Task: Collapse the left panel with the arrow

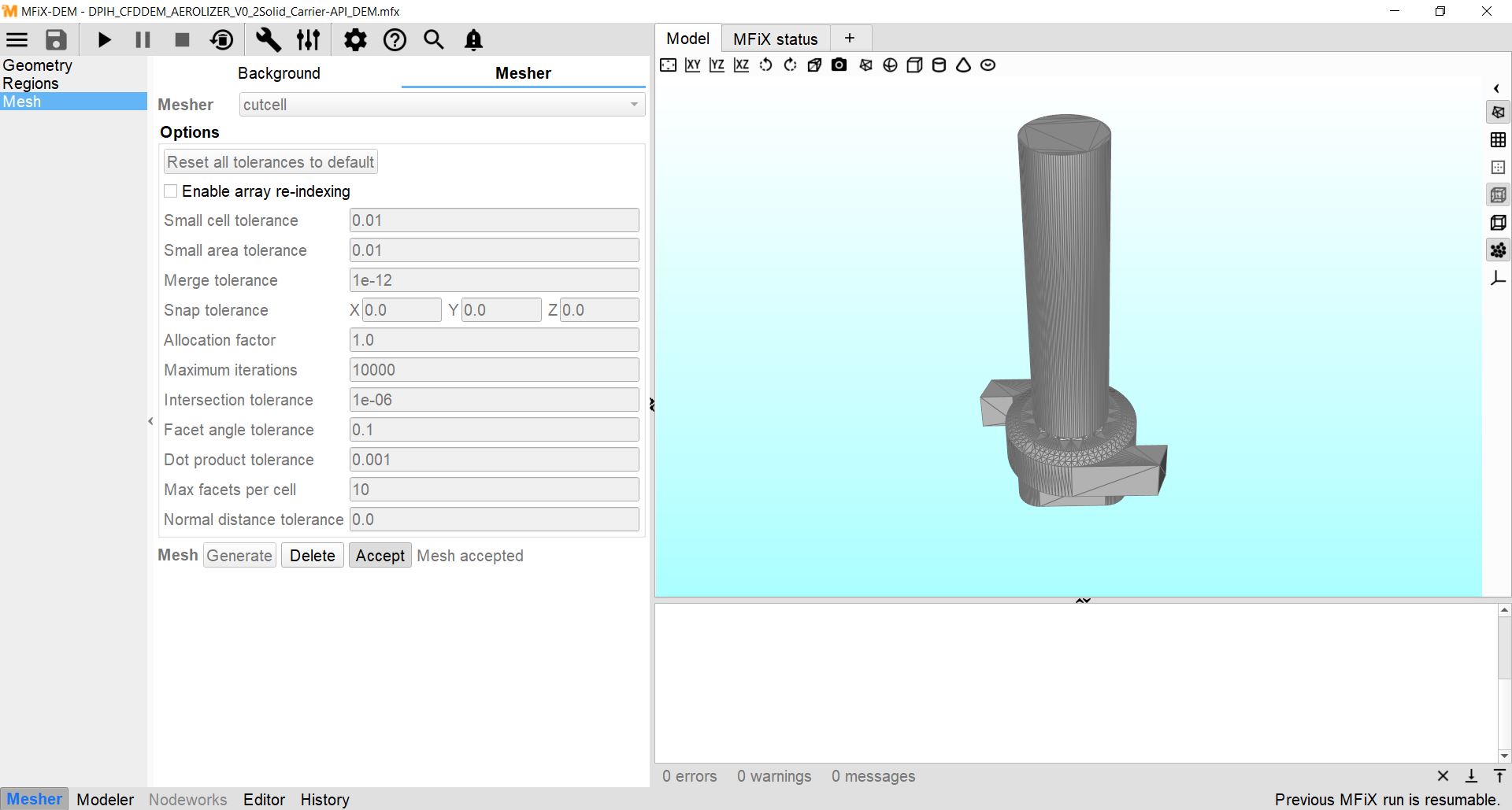Action: (150, 421)
